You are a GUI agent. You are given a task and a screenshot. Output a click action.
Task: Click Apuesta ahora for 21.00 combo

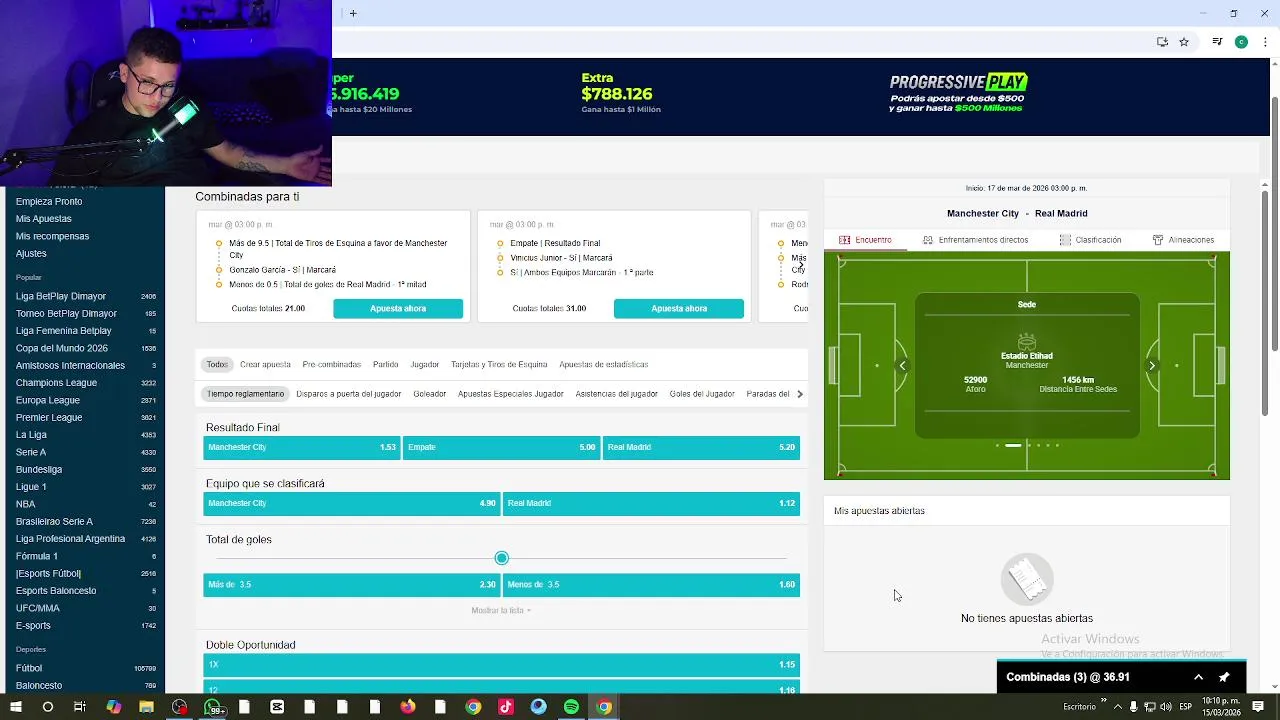tap(398, 308)
